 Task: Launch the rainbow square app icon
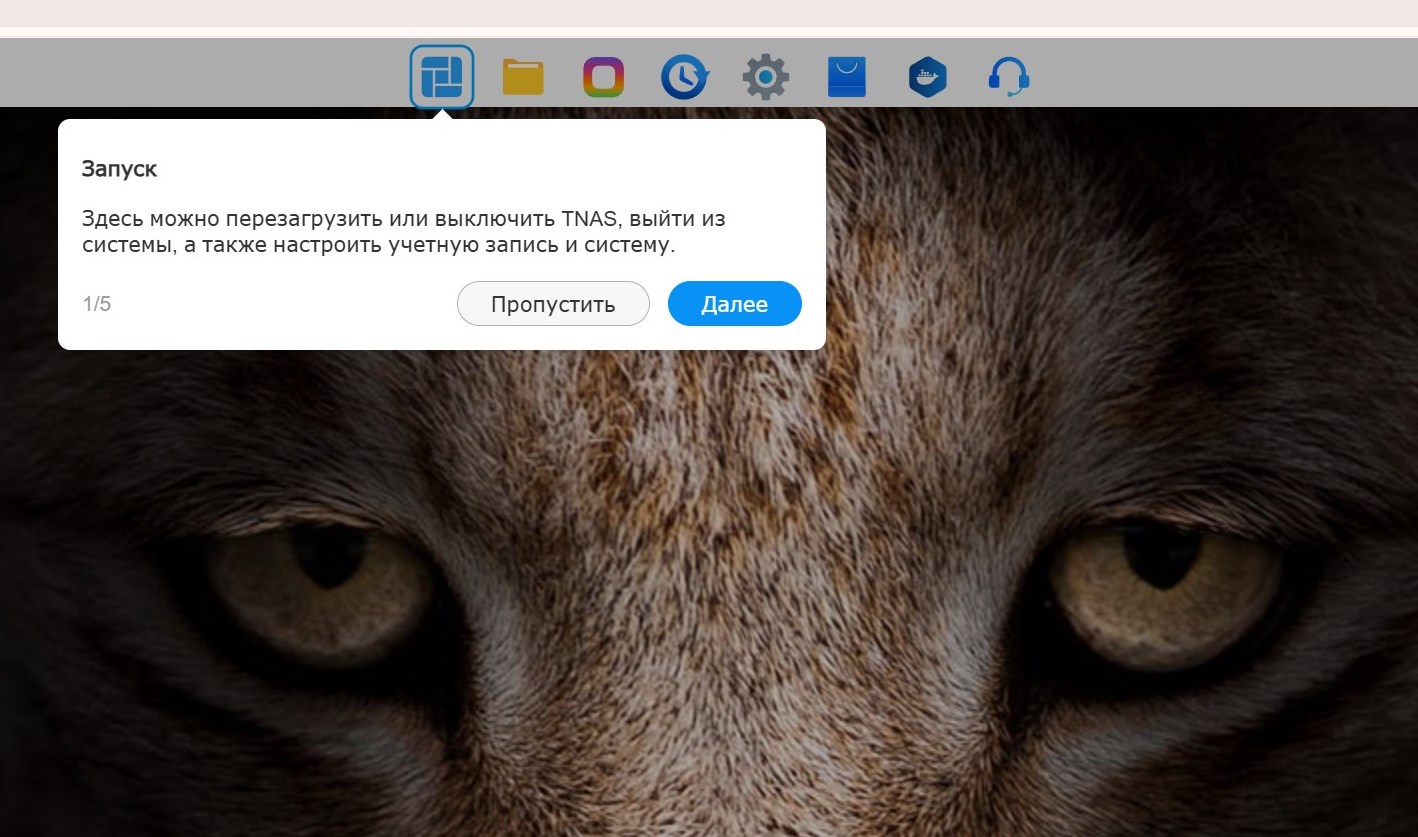click(604, 77)
